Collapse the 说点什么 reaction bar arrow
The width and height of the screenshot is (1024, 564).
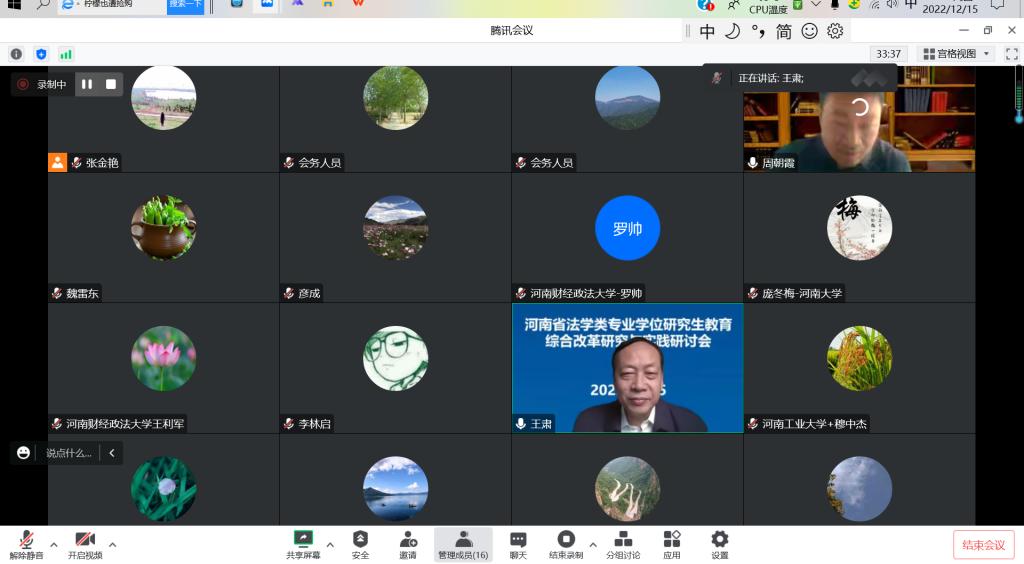111,453
